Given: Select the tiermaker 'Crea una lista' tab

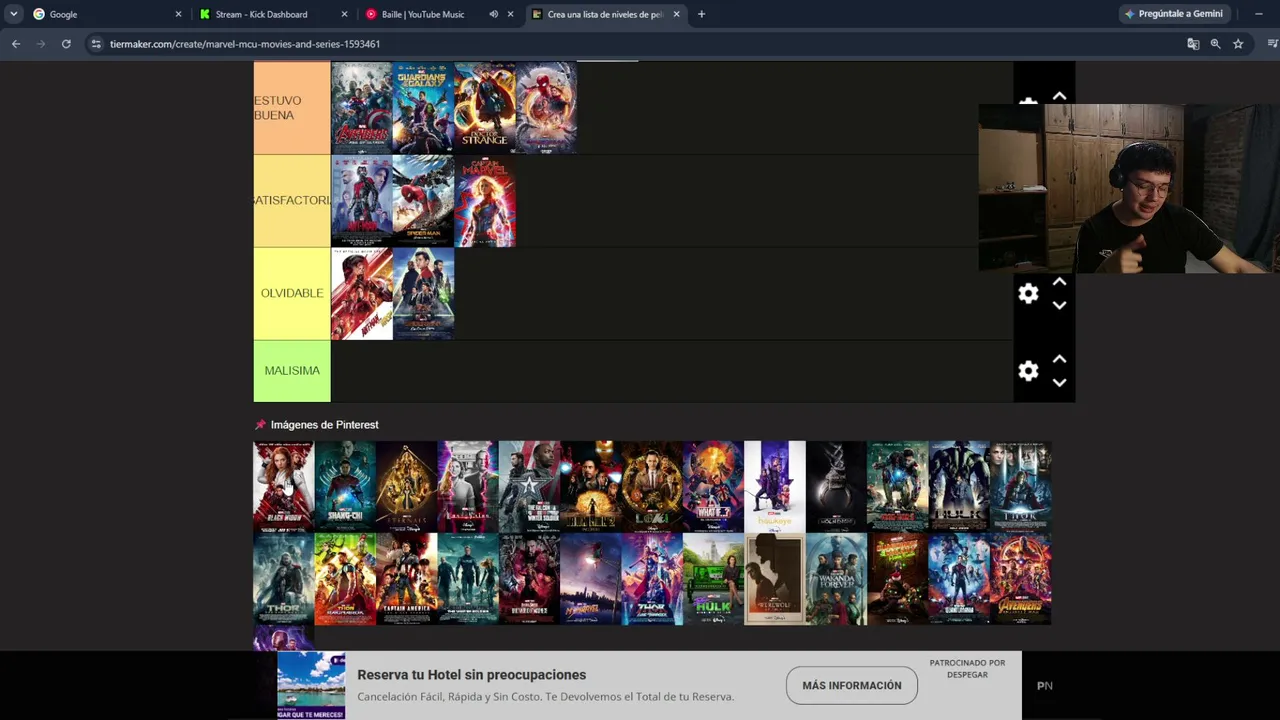Looking at the screenshot, I should [x=605, y=14].
